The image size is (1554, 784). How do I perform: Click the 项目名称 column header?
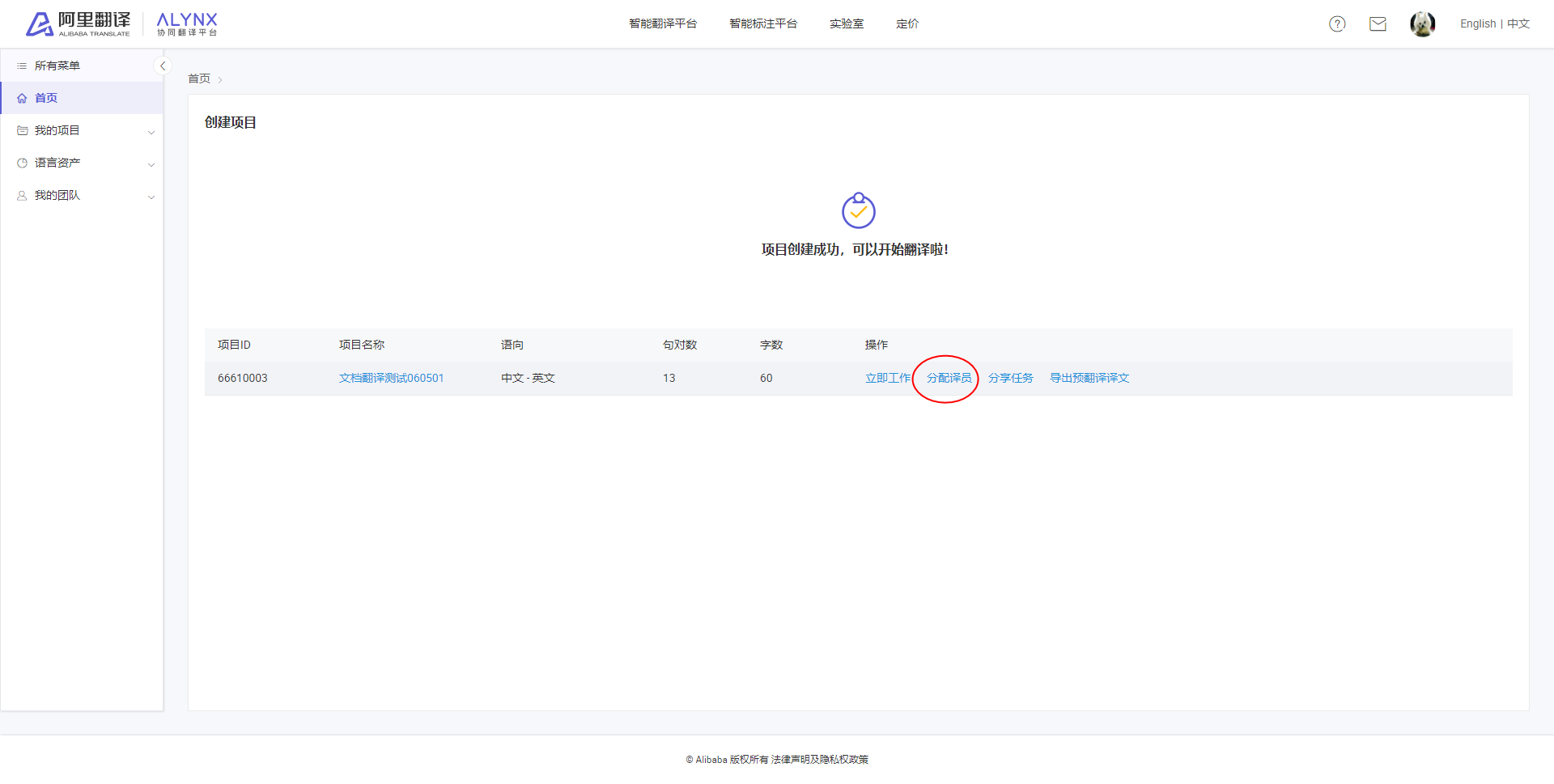362,345
